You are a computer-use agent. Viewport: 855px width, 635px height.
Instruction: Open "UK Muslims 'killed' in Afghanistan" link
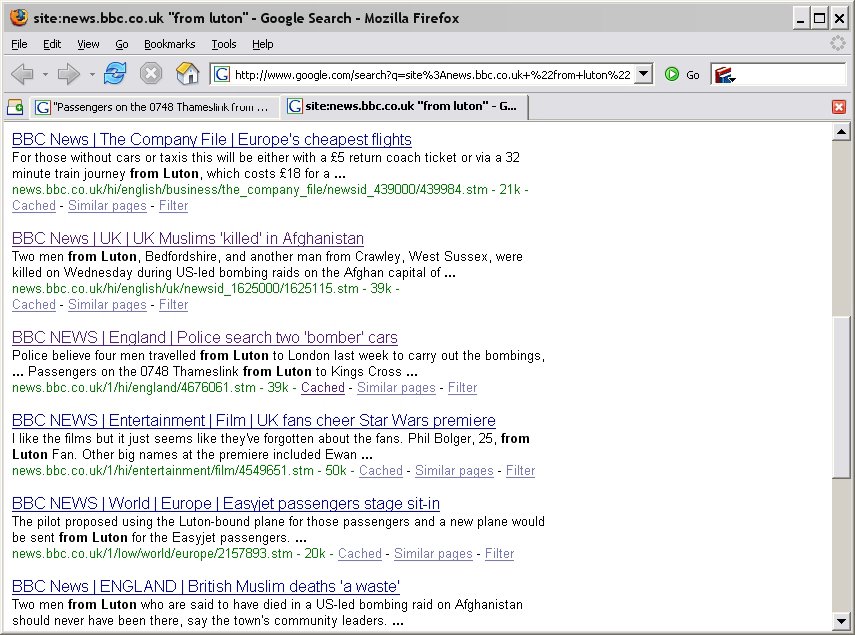point(188,239)
